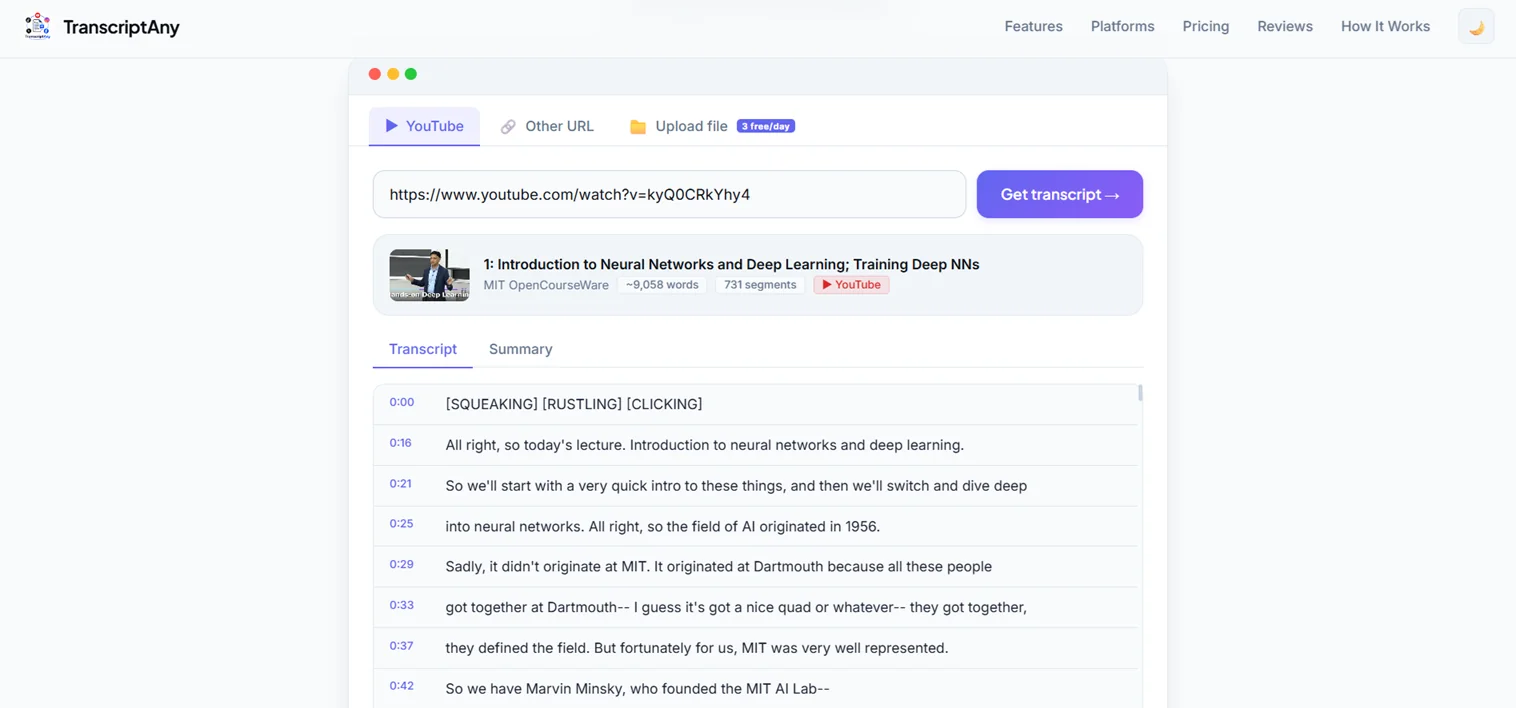Click the line "All right, so today's lecture"

[x=704, y=445]
